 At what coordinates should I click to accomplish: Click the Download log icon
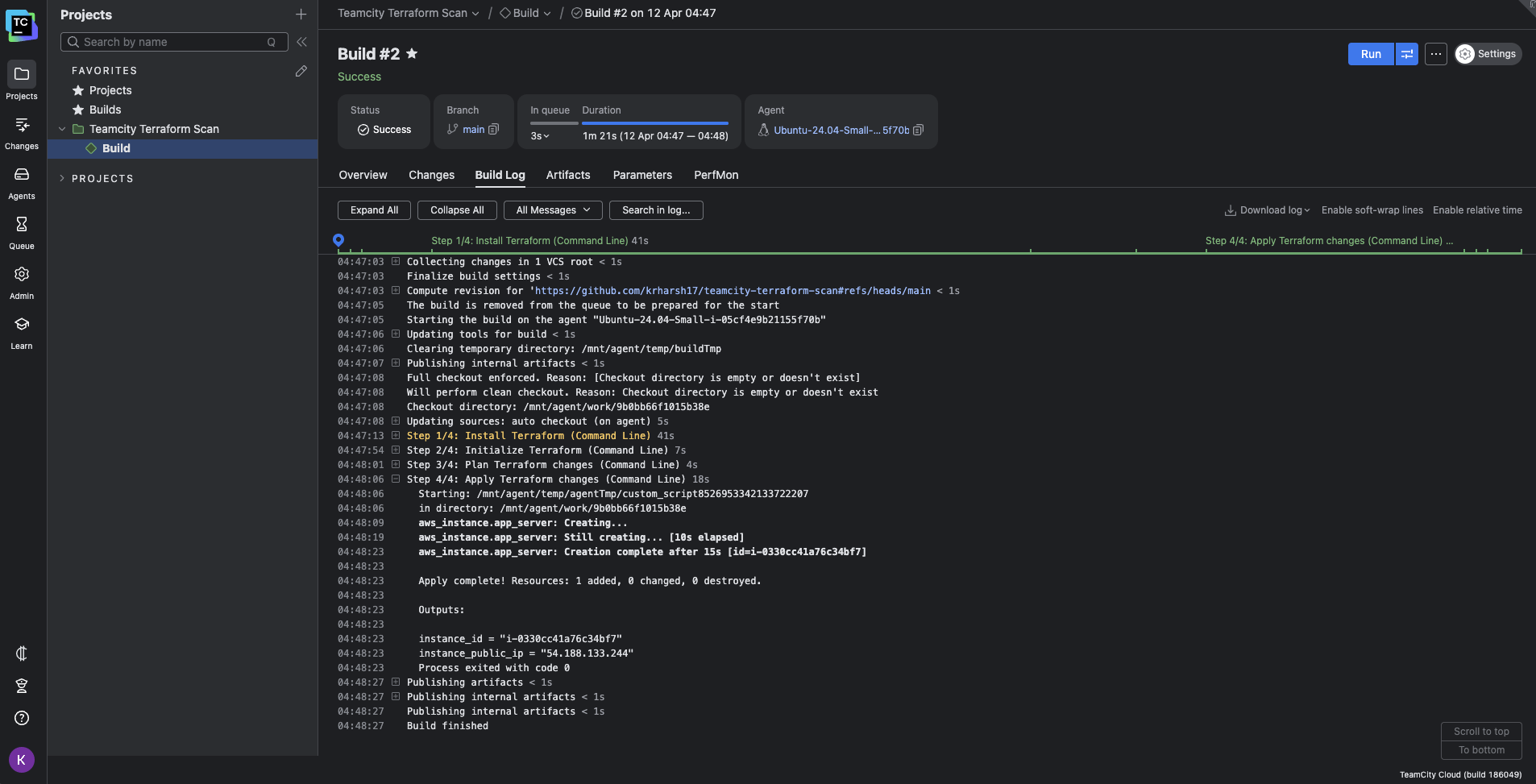(1231, 210)
